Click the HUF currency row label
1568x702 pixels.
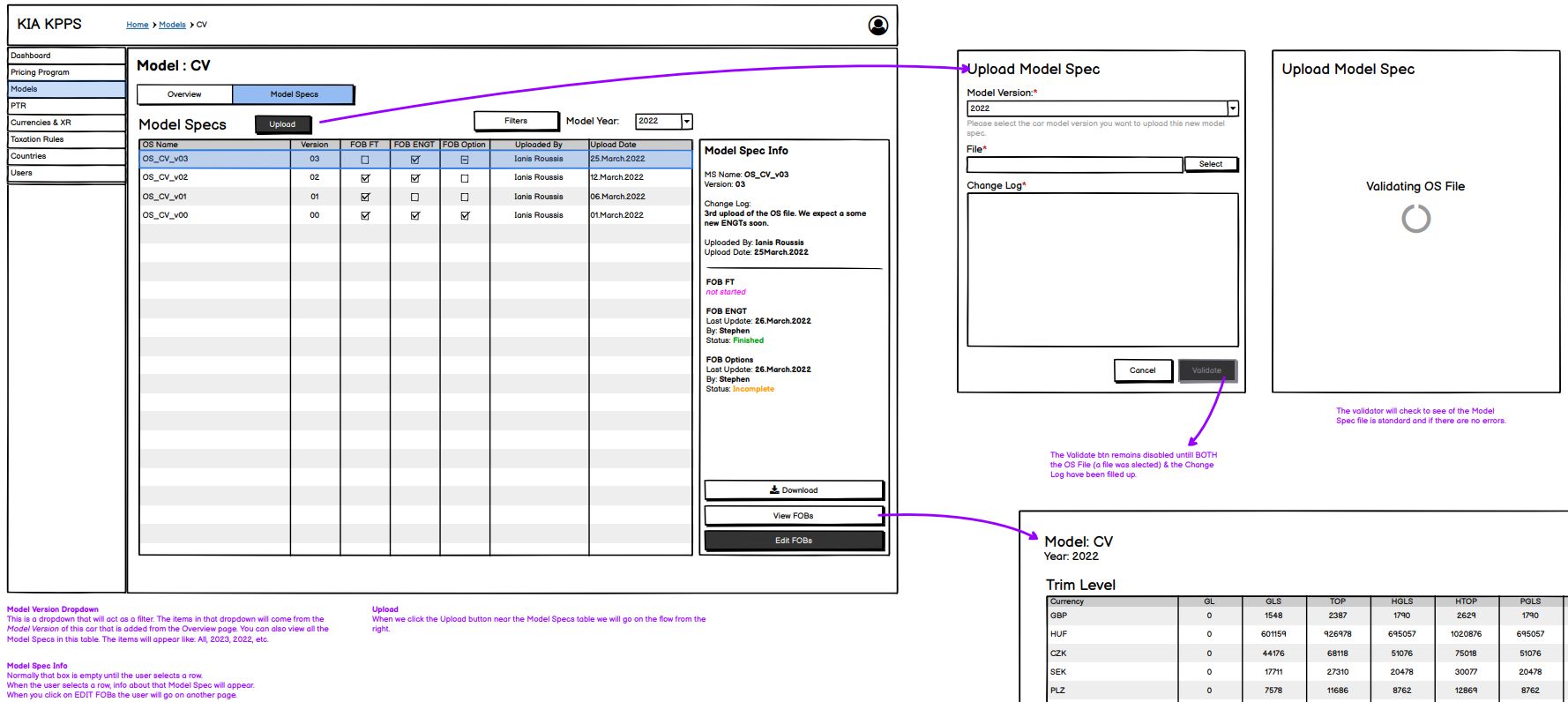[x=1058, y=634]
